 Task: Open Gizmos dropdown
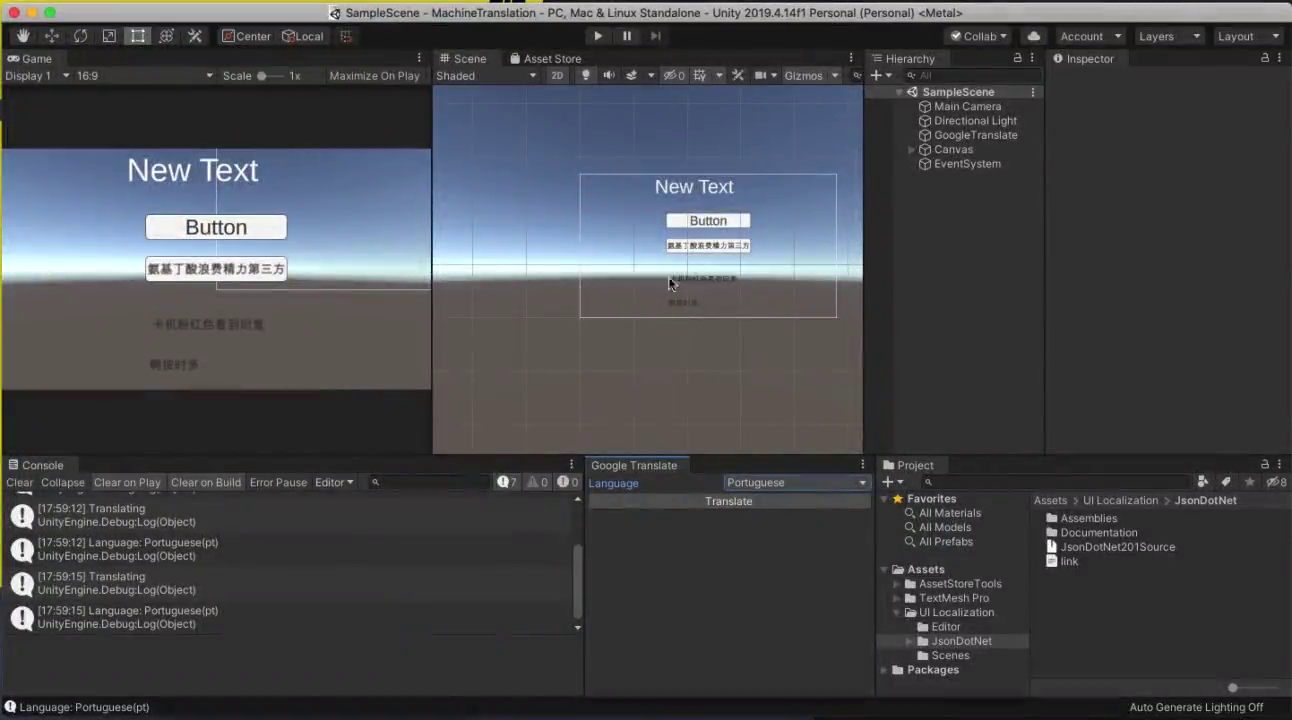(x=811, y=75)
